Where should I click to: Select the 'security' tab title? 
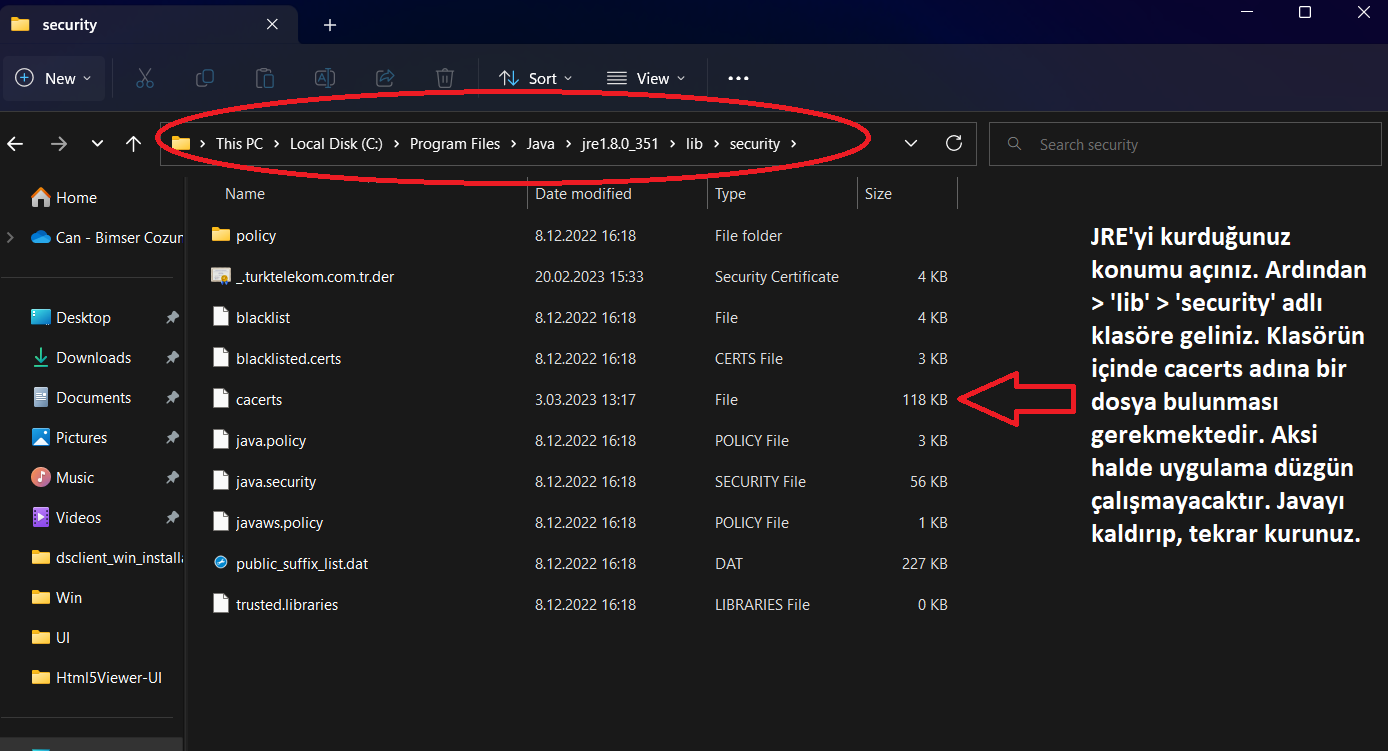tap(70, 25)
